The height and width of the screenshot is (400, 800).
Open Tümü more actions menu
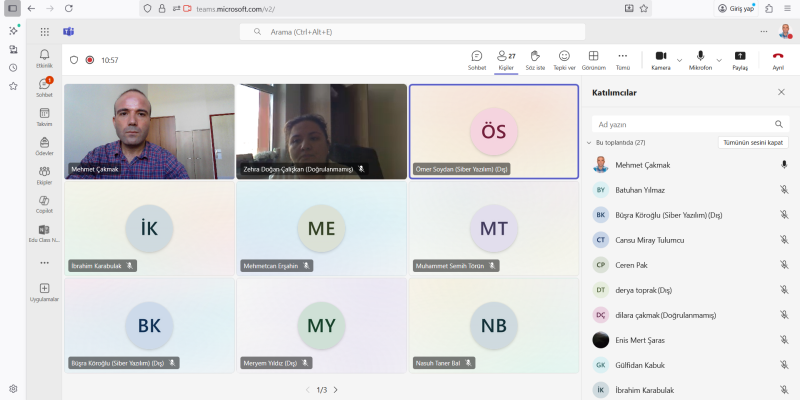(622, 60)
